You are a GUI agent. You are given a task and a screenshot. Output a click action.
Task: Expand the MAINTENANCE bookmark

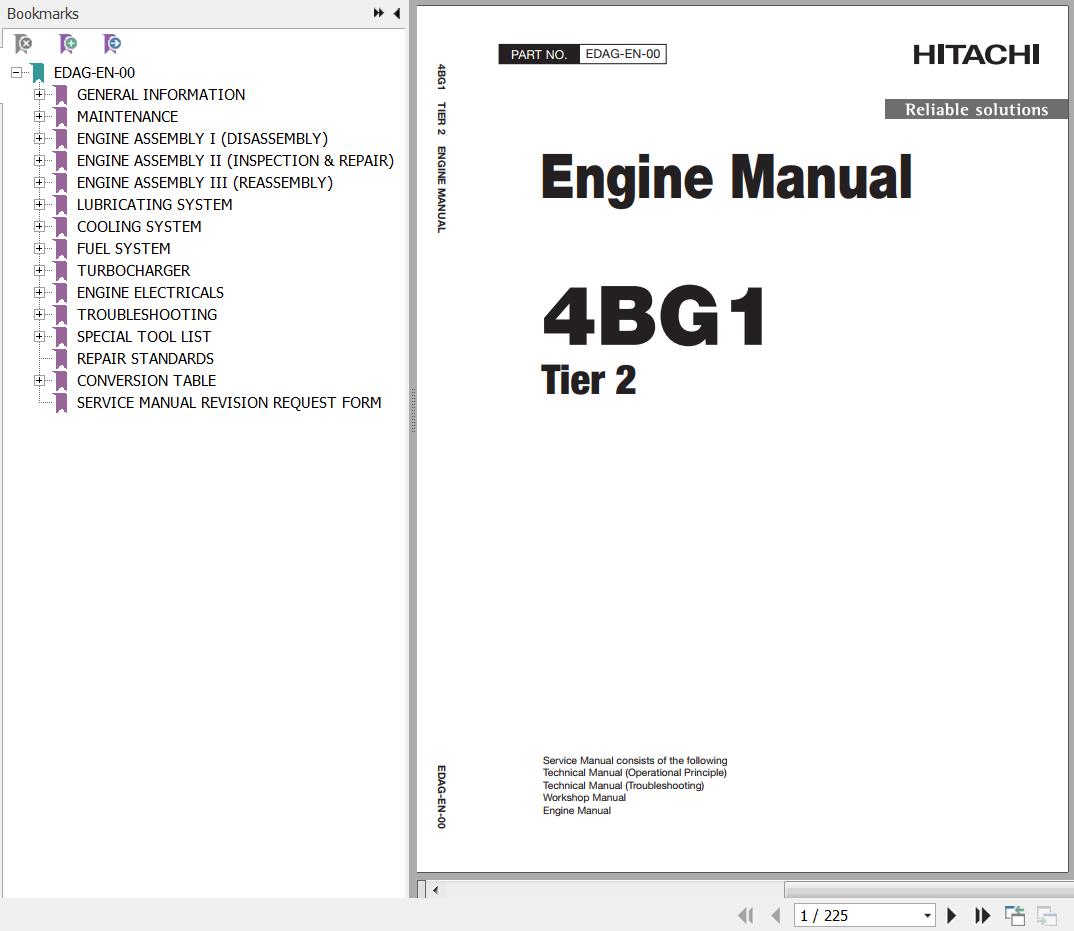[x=39, y=116]
